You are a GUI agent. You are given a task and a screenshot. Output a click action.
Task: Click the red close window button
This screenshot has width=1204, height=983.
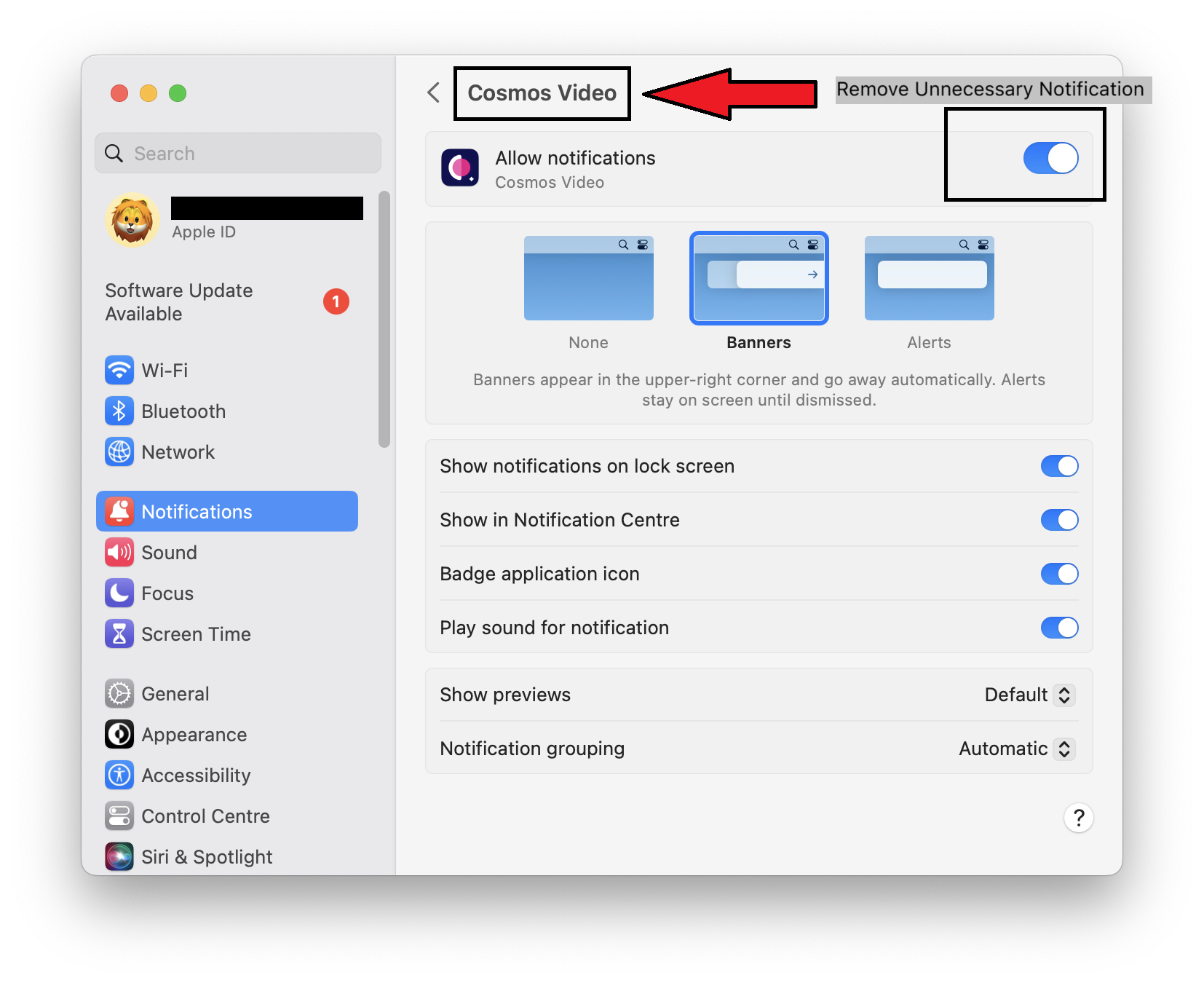tap(119, 93)
